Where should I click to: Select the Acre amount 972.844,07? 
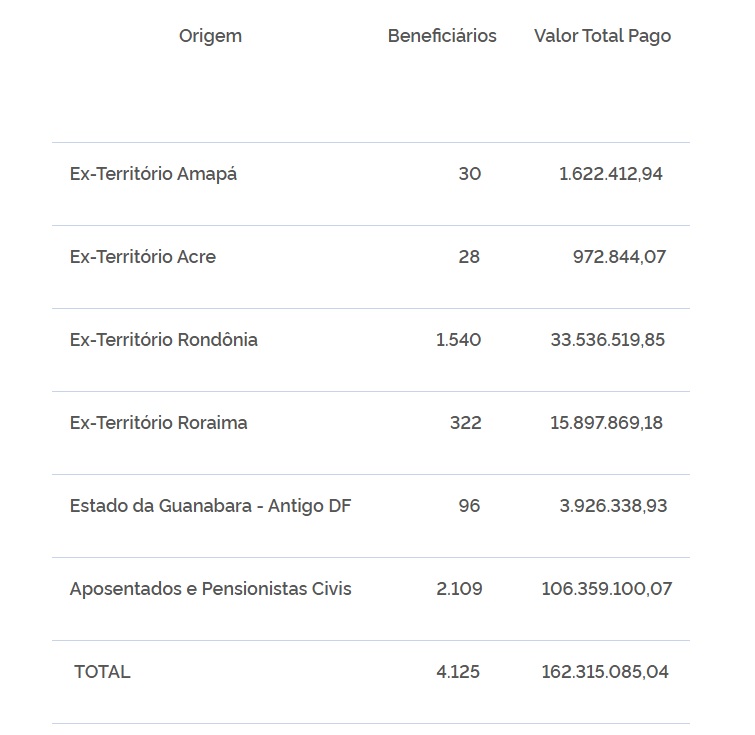(x=619, y=257)
